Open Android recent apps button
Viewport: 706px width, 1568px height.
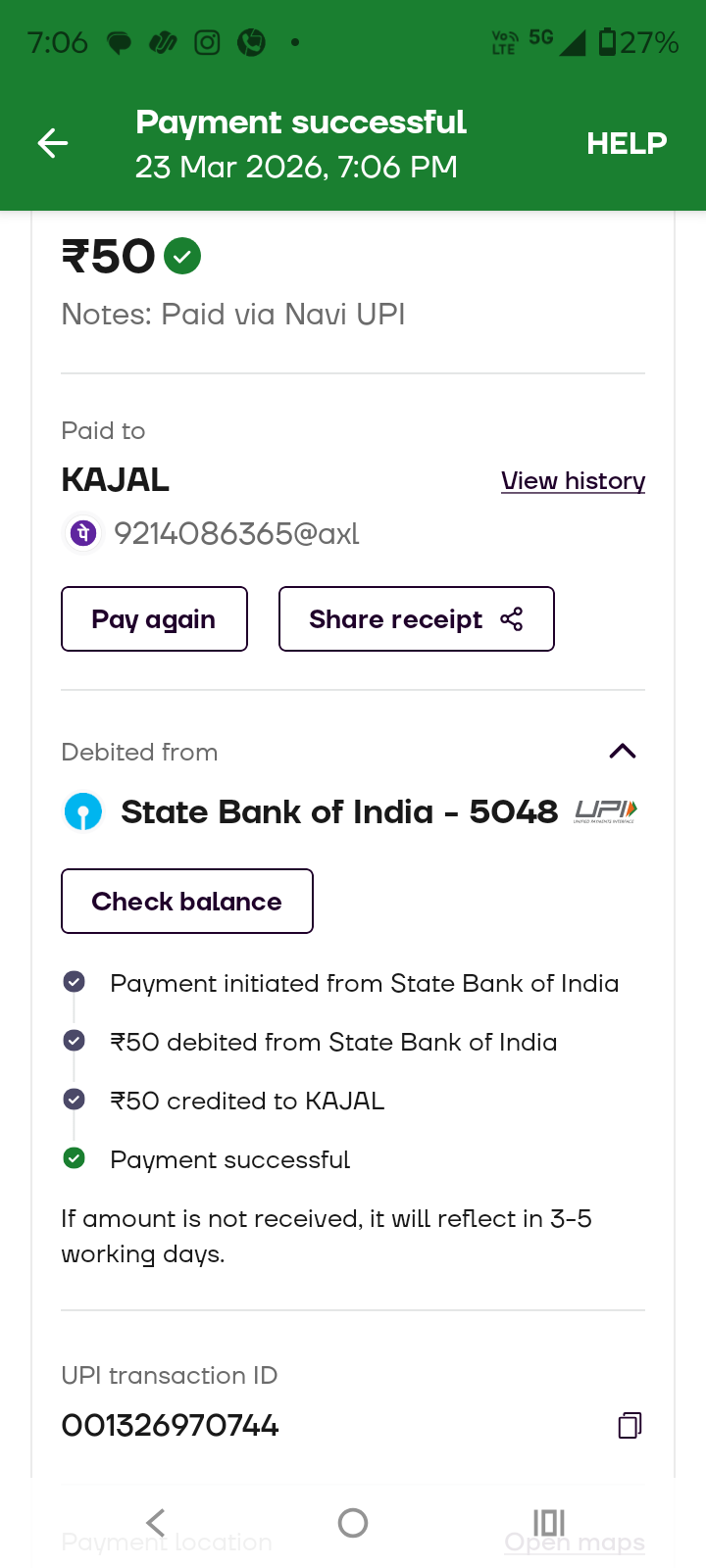[x=549, y=1523]
